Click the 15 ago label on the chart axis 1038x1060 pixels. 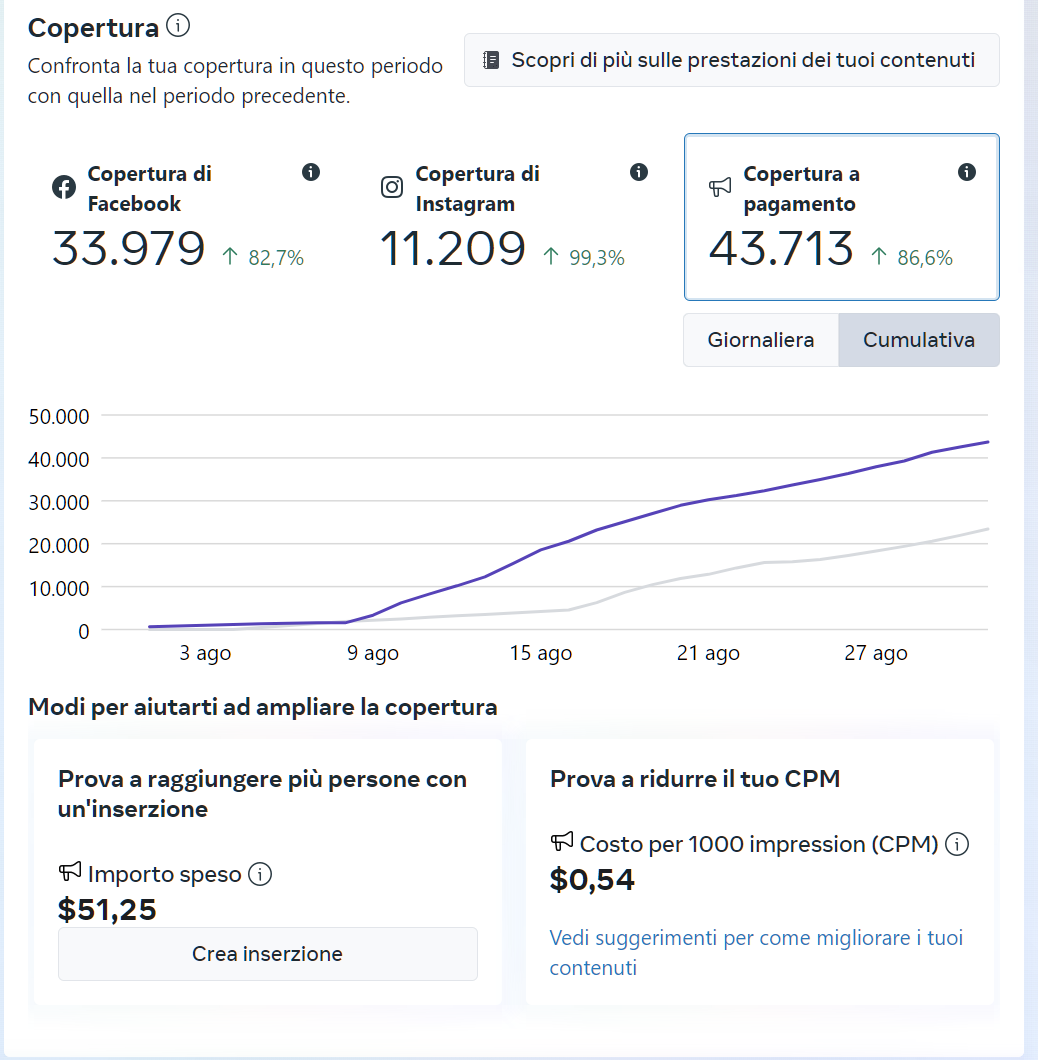540,653
